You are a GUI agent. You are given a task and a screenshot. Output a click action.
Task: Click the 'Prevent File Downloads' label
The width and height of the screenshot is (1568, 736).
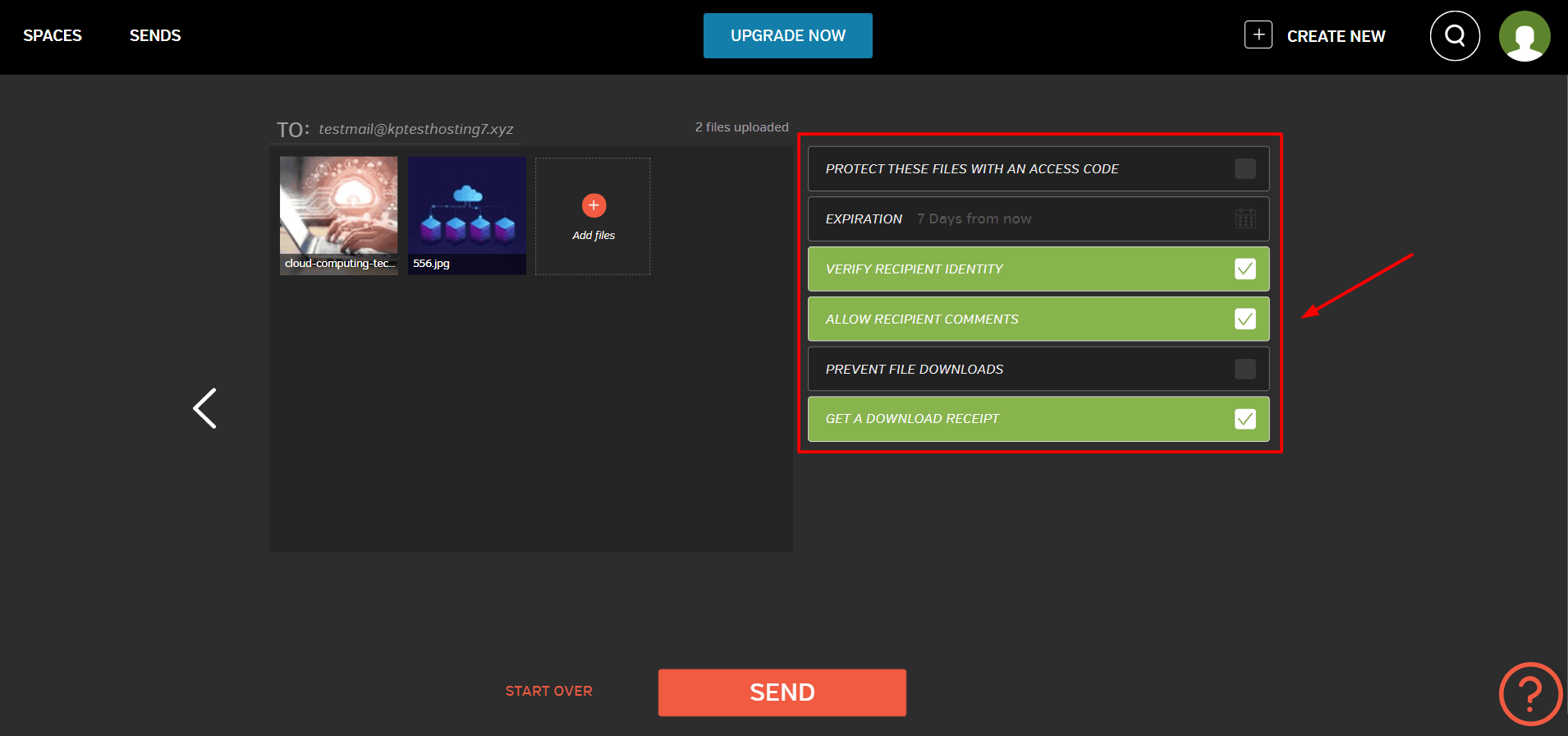(x=915, y=369)
